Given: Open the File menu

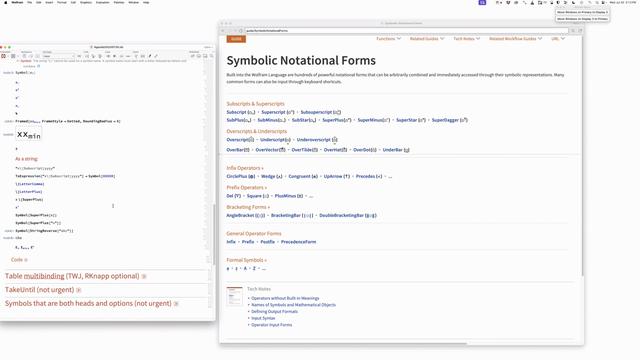Looking at the screenshot, I should pyautogui.click(x=29, y=2).
